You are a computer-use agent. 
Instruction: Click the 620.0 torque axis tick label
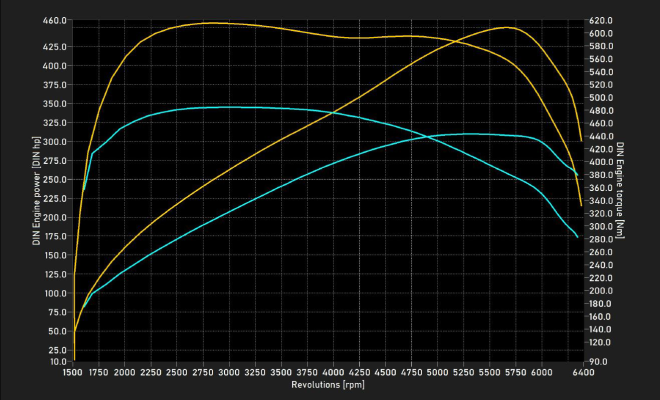tap(601, 20)
